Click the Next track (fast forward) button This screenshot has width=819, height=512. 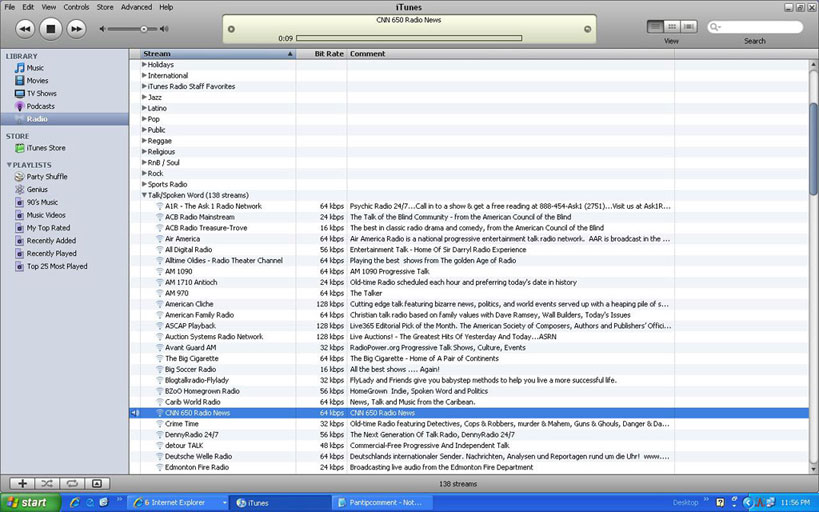point(76,29)
